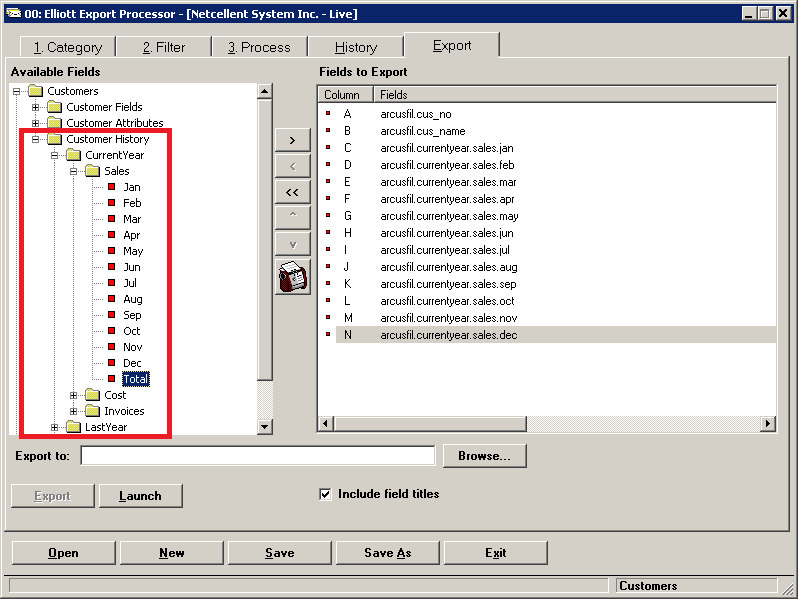Expand the LastYear node
798x599 pixels.
click(54, 427)
